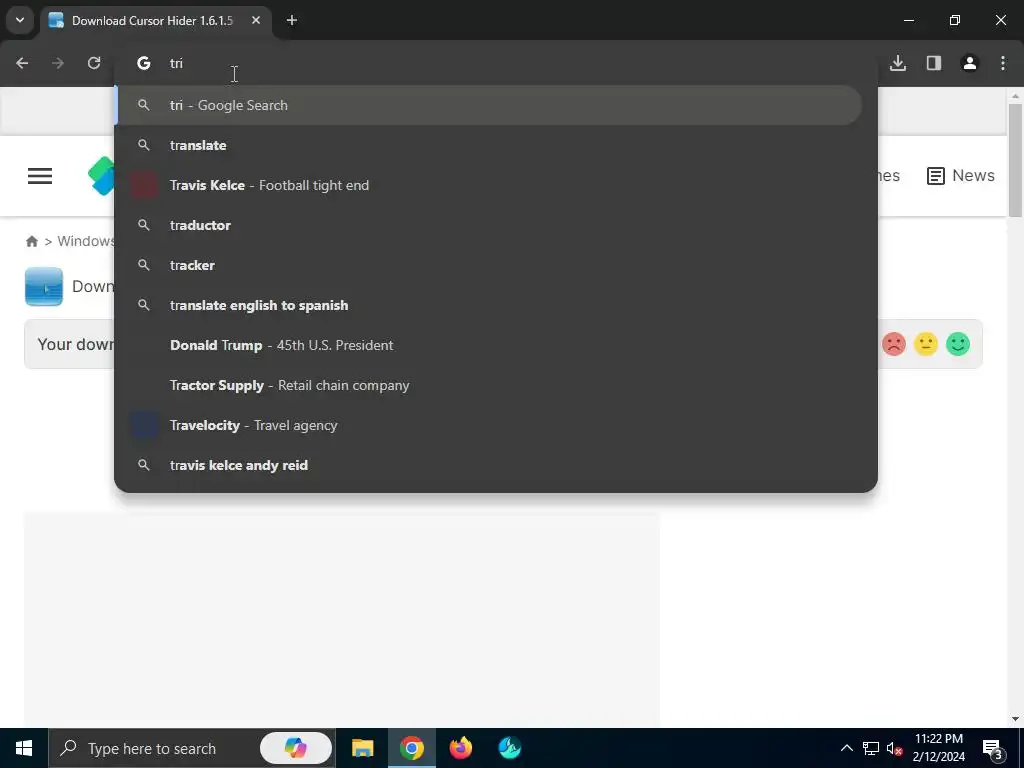
Task: Reload the current page
Action: pyautogui.click(x=94, y=63)
